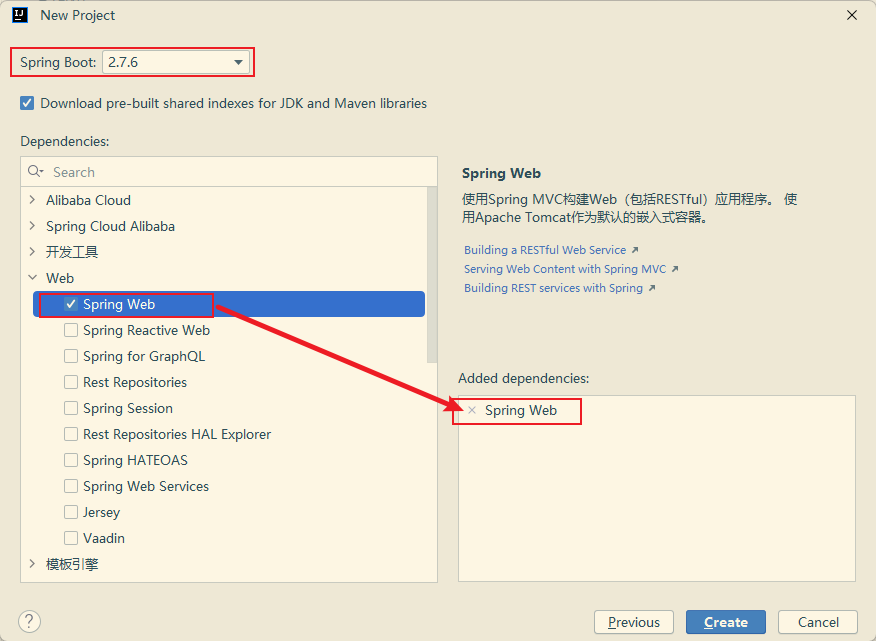Select the Spring Cloud Alibaba row label

(110, 226)
